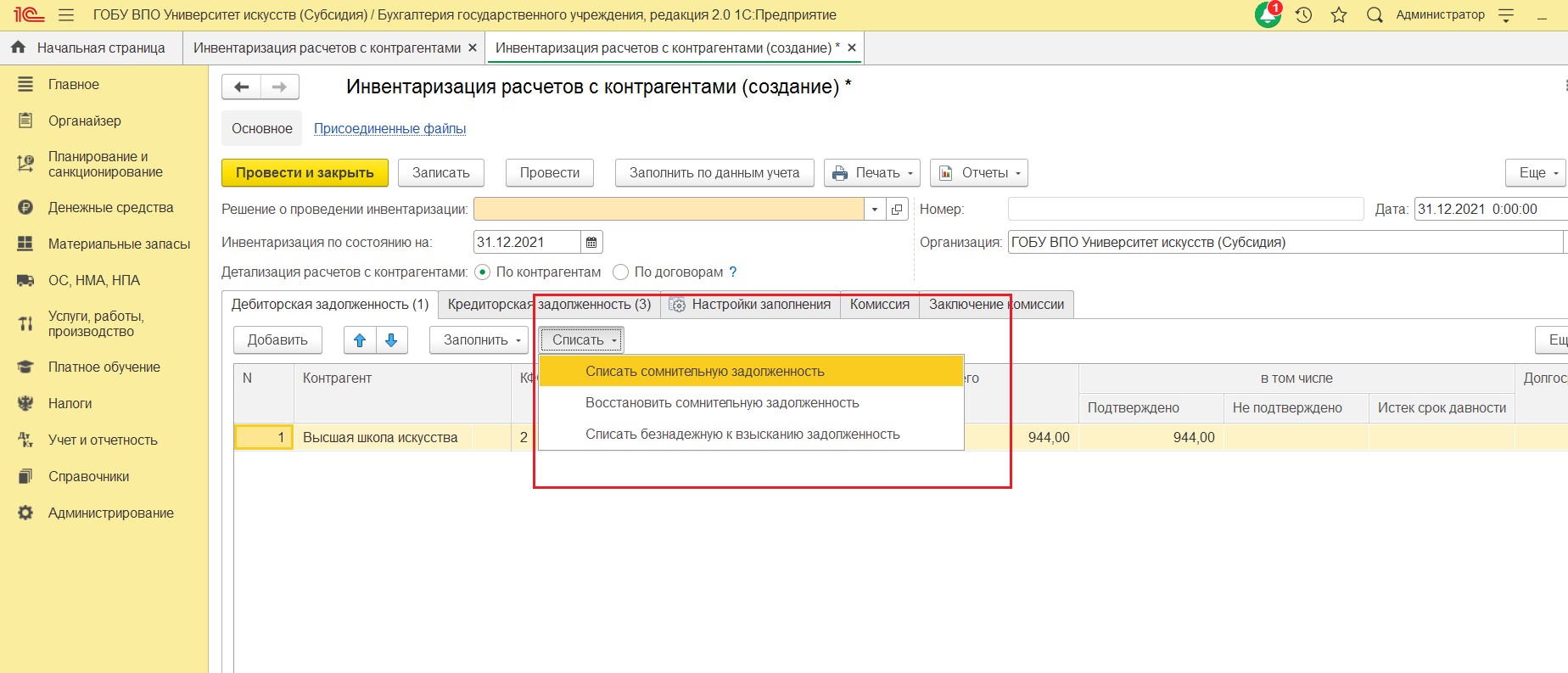Open the Отчеты dropdown
Viewport: 1568px width, 673px height.
(979, 173)
